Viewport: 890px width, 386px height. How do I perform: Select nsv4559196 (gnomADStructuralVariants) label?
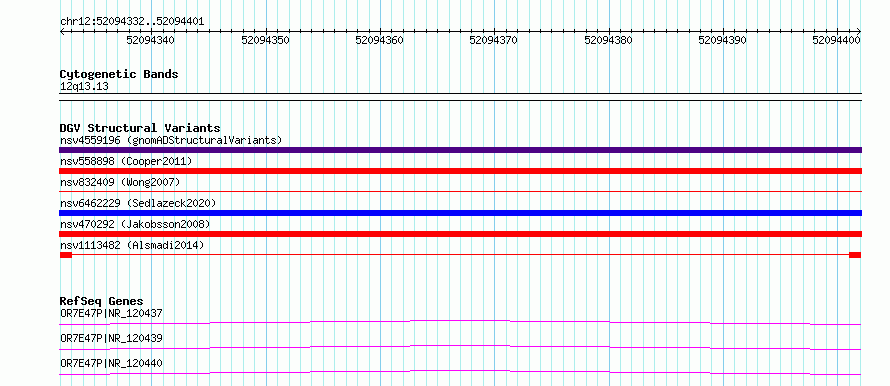click(171, 140)
